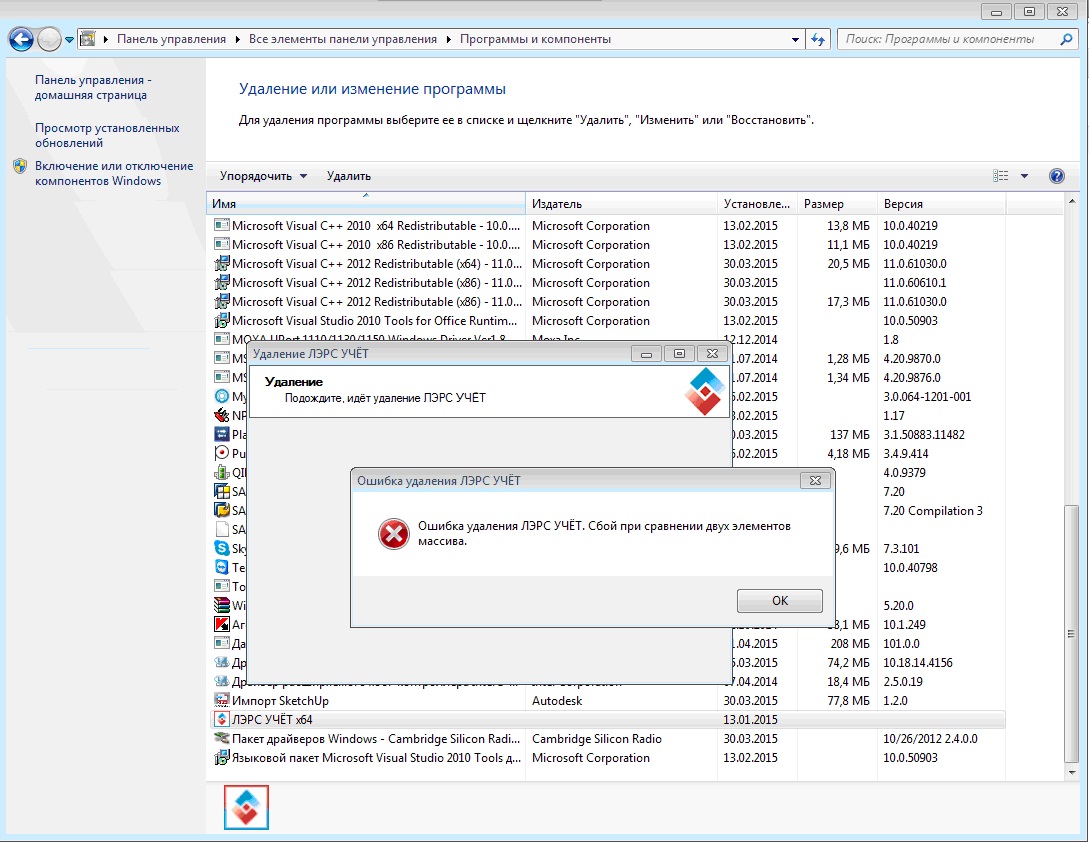This screenshot has height=842, width=1089.
Task: Click the icon of the 4.0.9379 row
Action: pos(222,472)
